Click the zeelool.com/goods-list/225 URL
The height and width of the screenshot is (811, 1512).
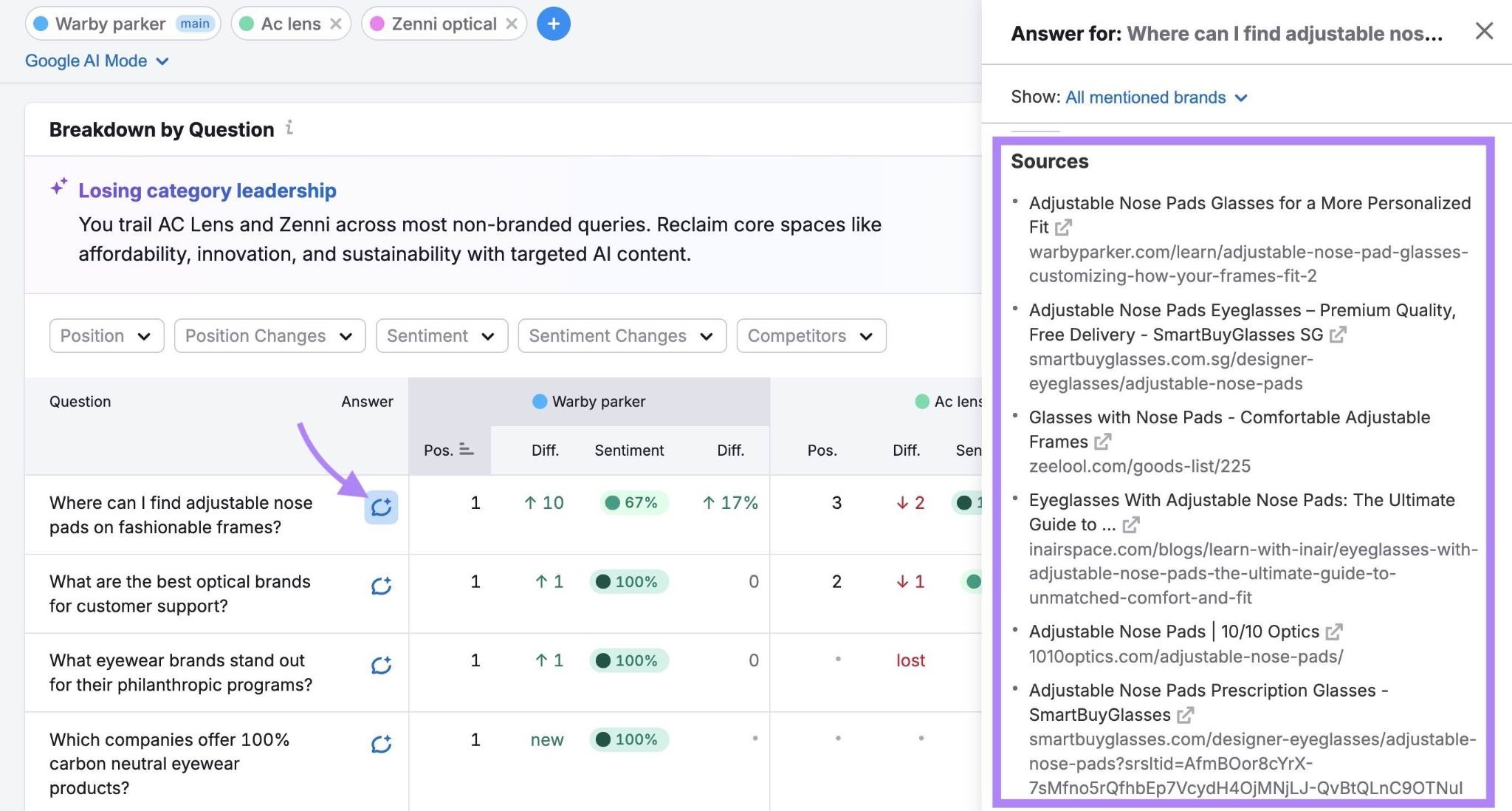tap(1140, 466)
